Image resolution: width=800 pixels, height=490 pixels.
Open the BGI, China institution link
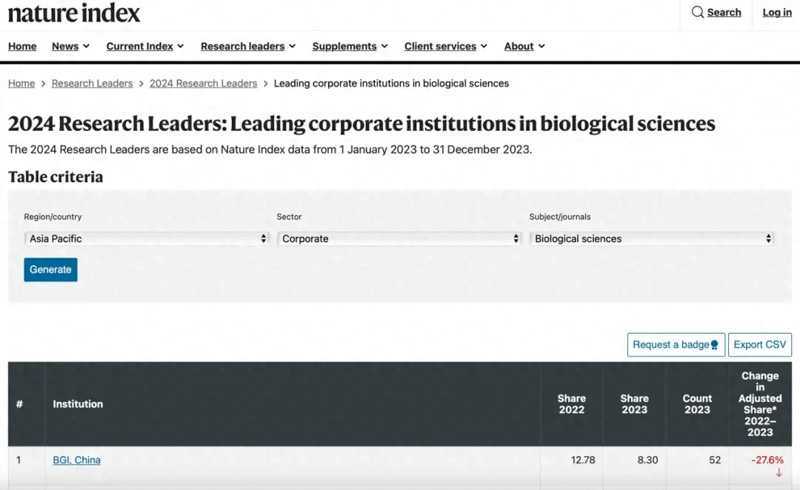click(77, 460)
